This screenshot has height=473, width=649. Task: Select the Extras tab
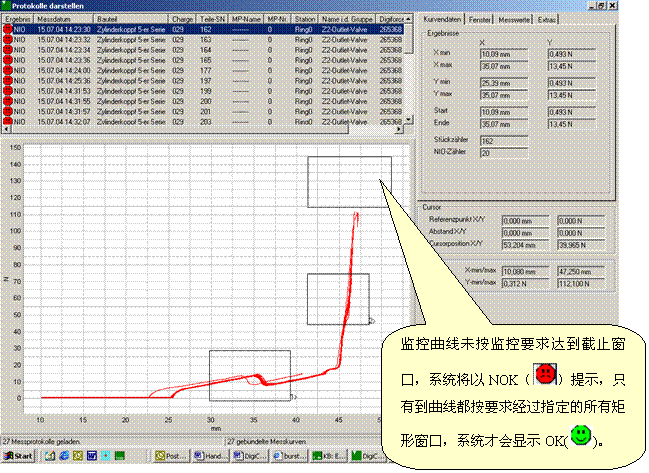pyautogui.click(x=549, y=19)
